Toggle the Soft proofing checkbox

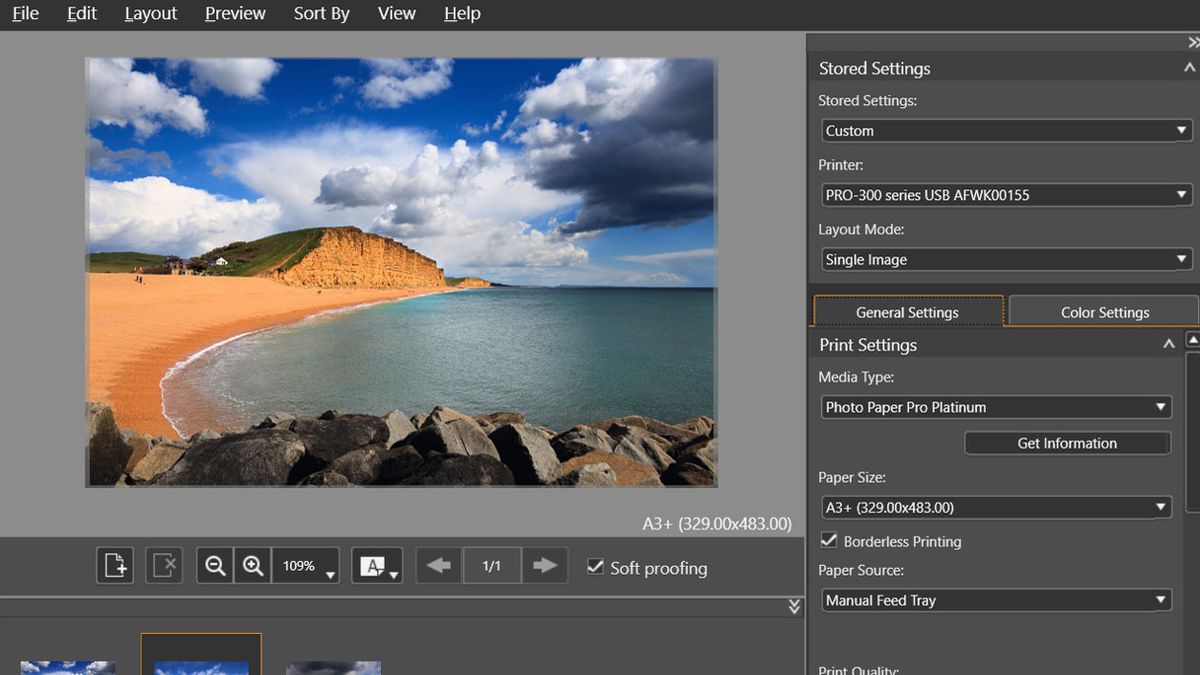[x=595, y=567]
